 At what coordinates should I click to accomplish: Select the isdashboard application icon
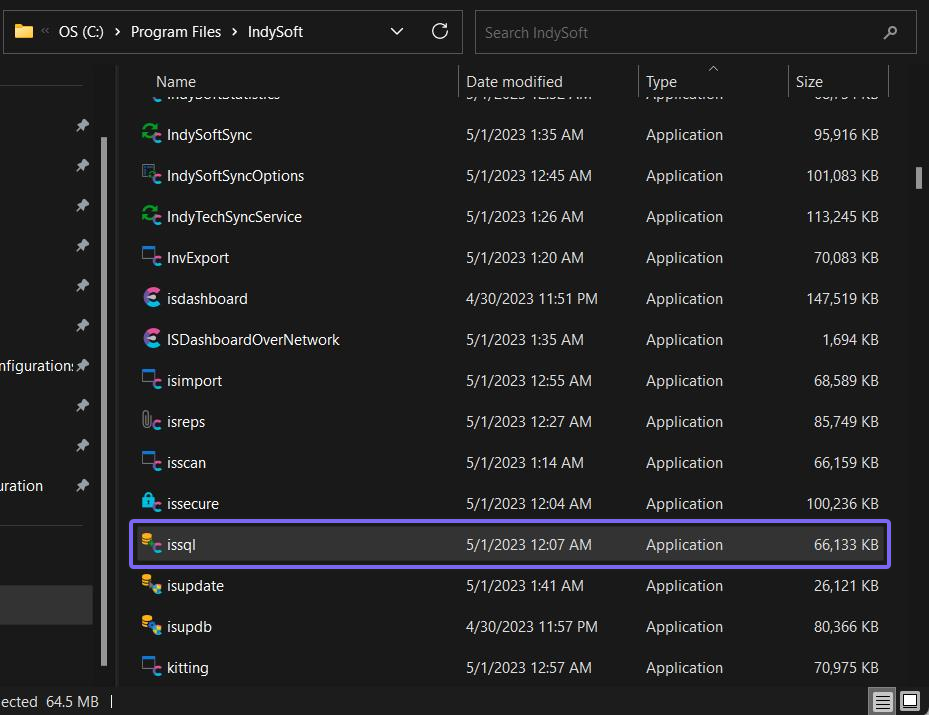[151, 298]
